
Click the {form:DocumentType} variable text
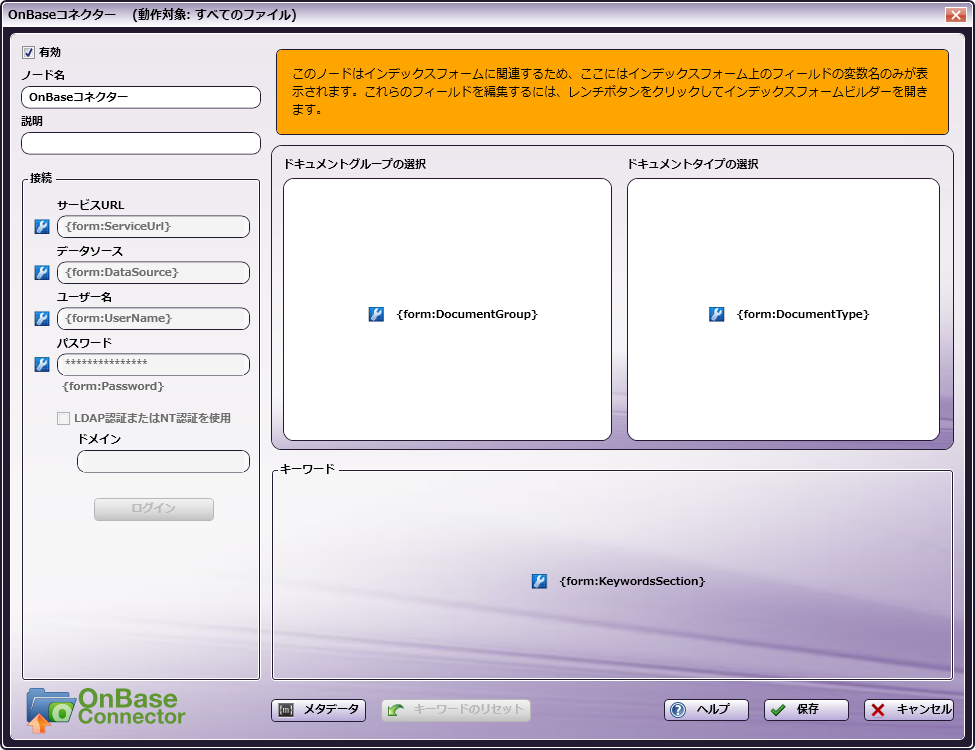tap(803, 314)
